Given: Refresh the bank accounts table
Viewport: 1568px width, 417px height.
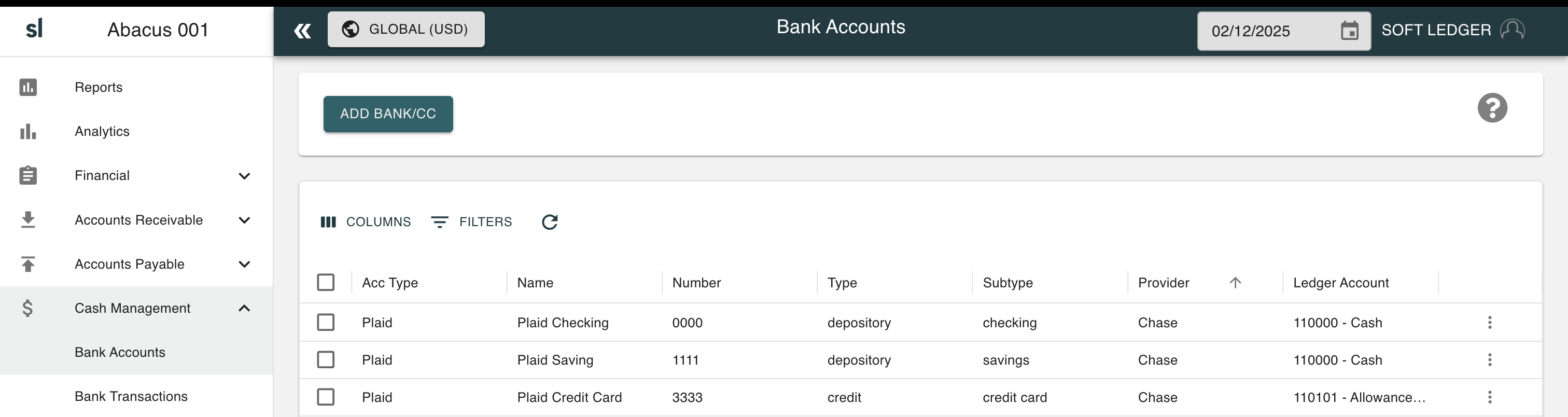Looking at the screenshot, I should point(550,222).
